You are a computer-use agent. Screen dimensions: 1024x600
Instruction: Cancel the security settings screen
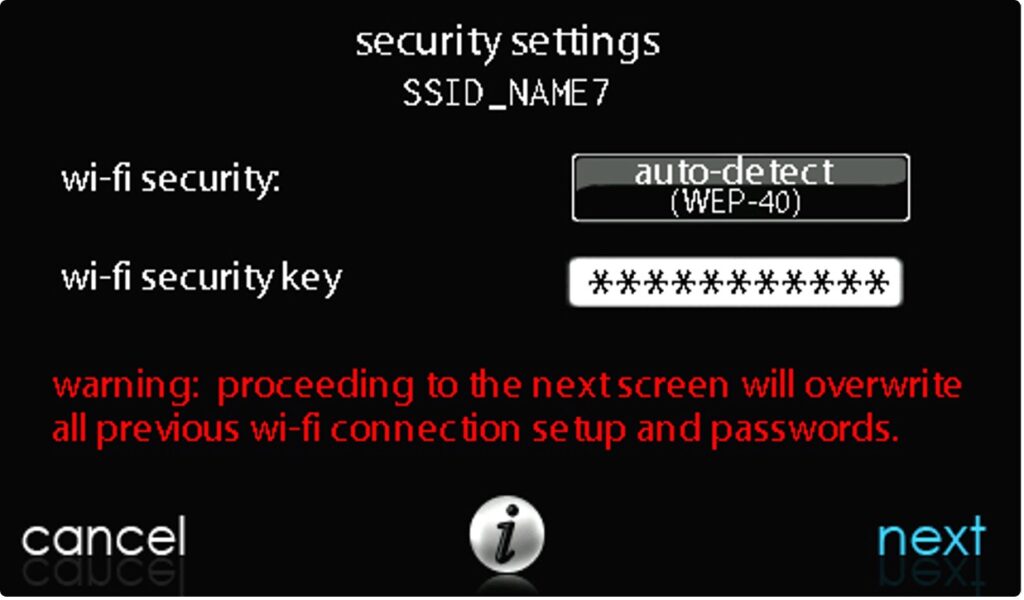104,537
